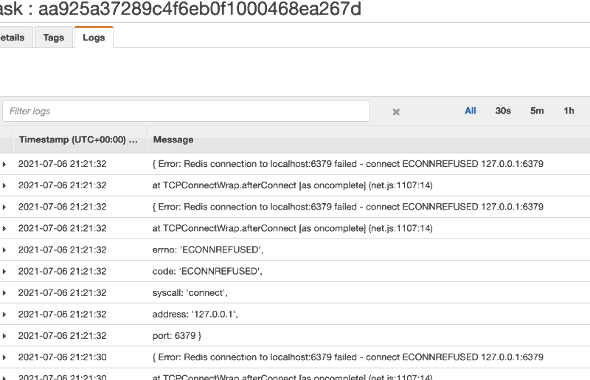590x380 pixels.
Task: Filter logs to last 5m
Action: click(537, 111)
